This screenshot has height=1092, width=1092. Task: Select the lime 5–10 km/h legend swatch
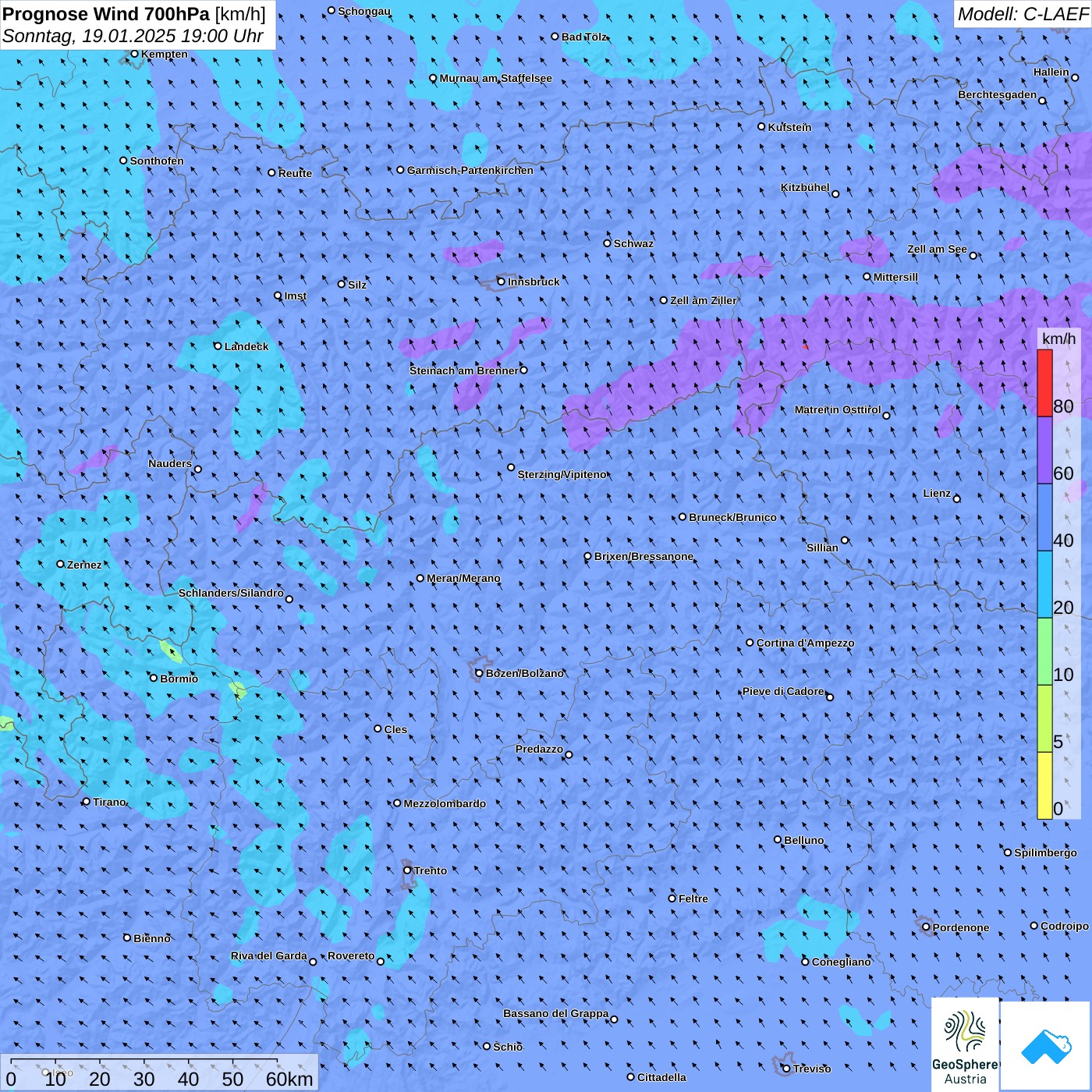pyautogui.click(x=1044, y=718)
